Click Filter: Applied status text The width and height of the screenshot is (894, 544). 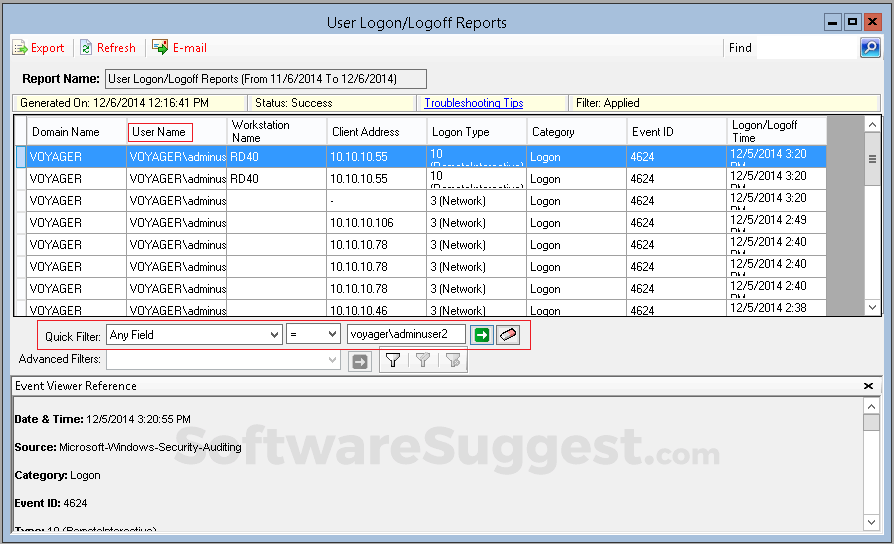click(607, 103)
